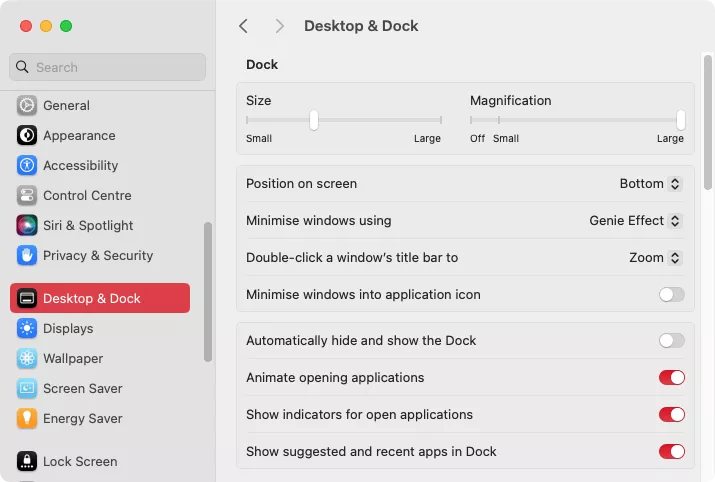Click the Accessibility icon in sidebar
This screenshot has height=482, width=715.
tap(27, 165)
